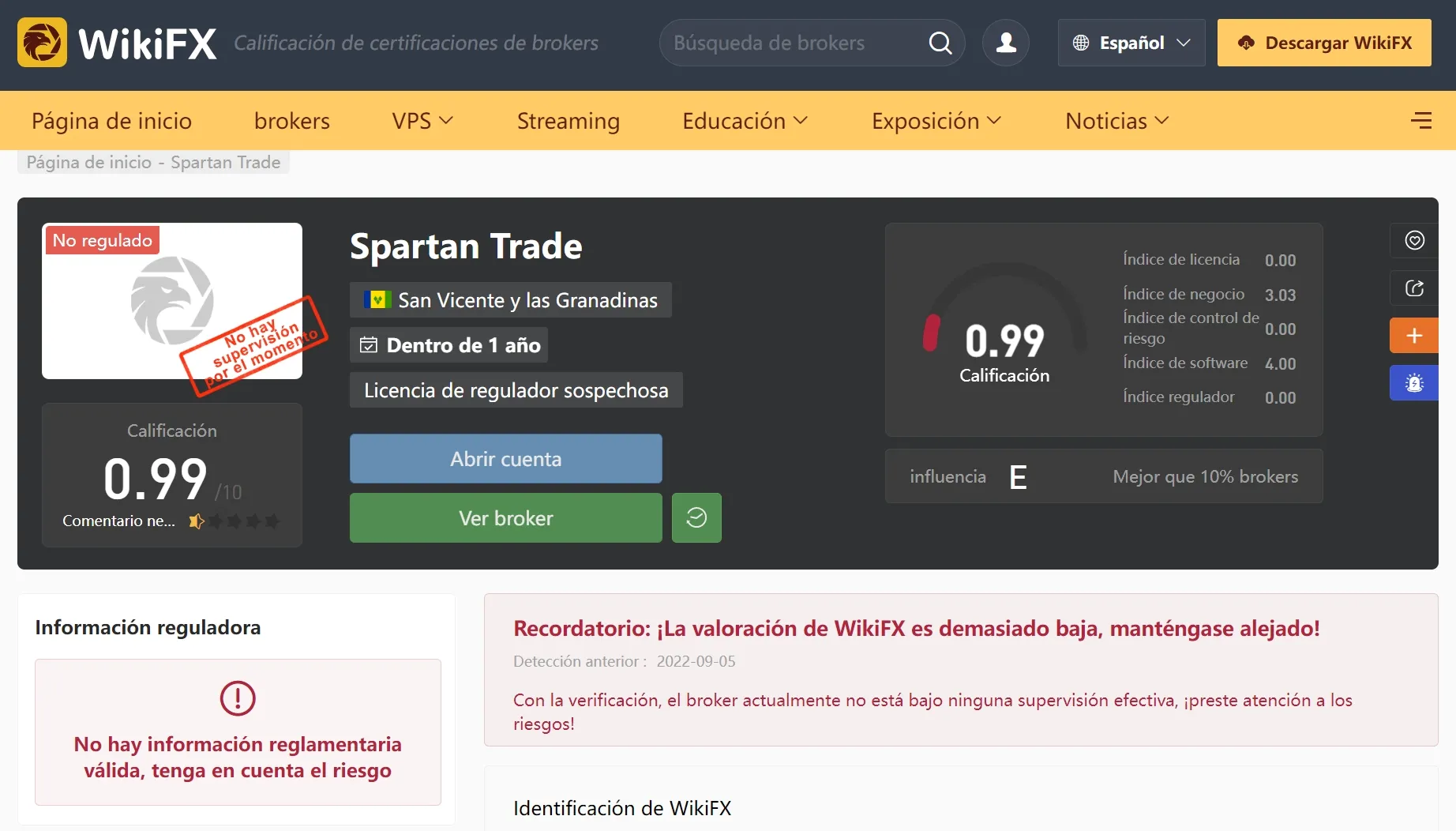Click the Índice regulador row
Image resolution: width=1456 pixels, height=831 pixels.
(1210, 397)
